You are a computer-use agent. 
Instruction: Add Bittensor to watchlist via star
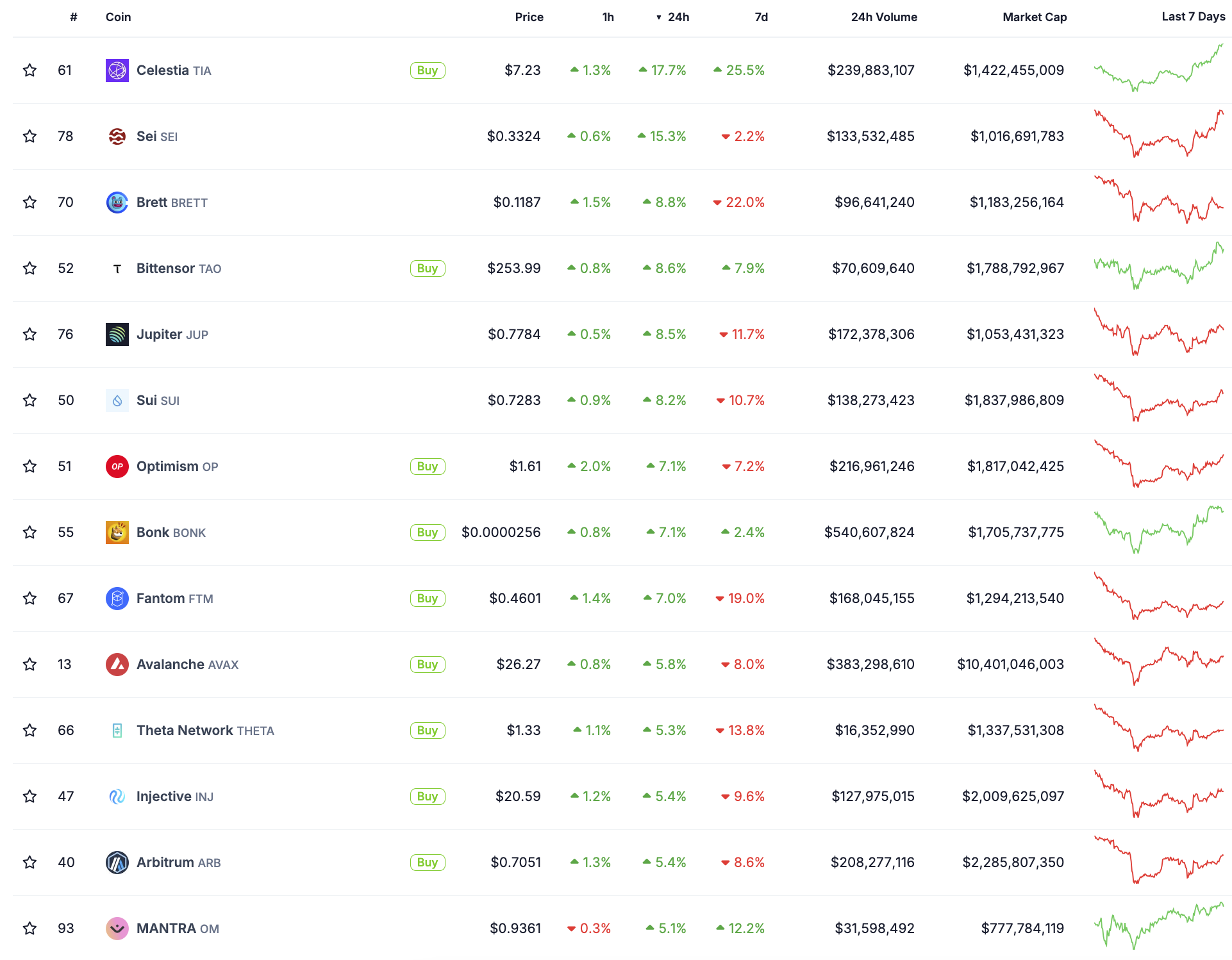click(x=29, y=269)
